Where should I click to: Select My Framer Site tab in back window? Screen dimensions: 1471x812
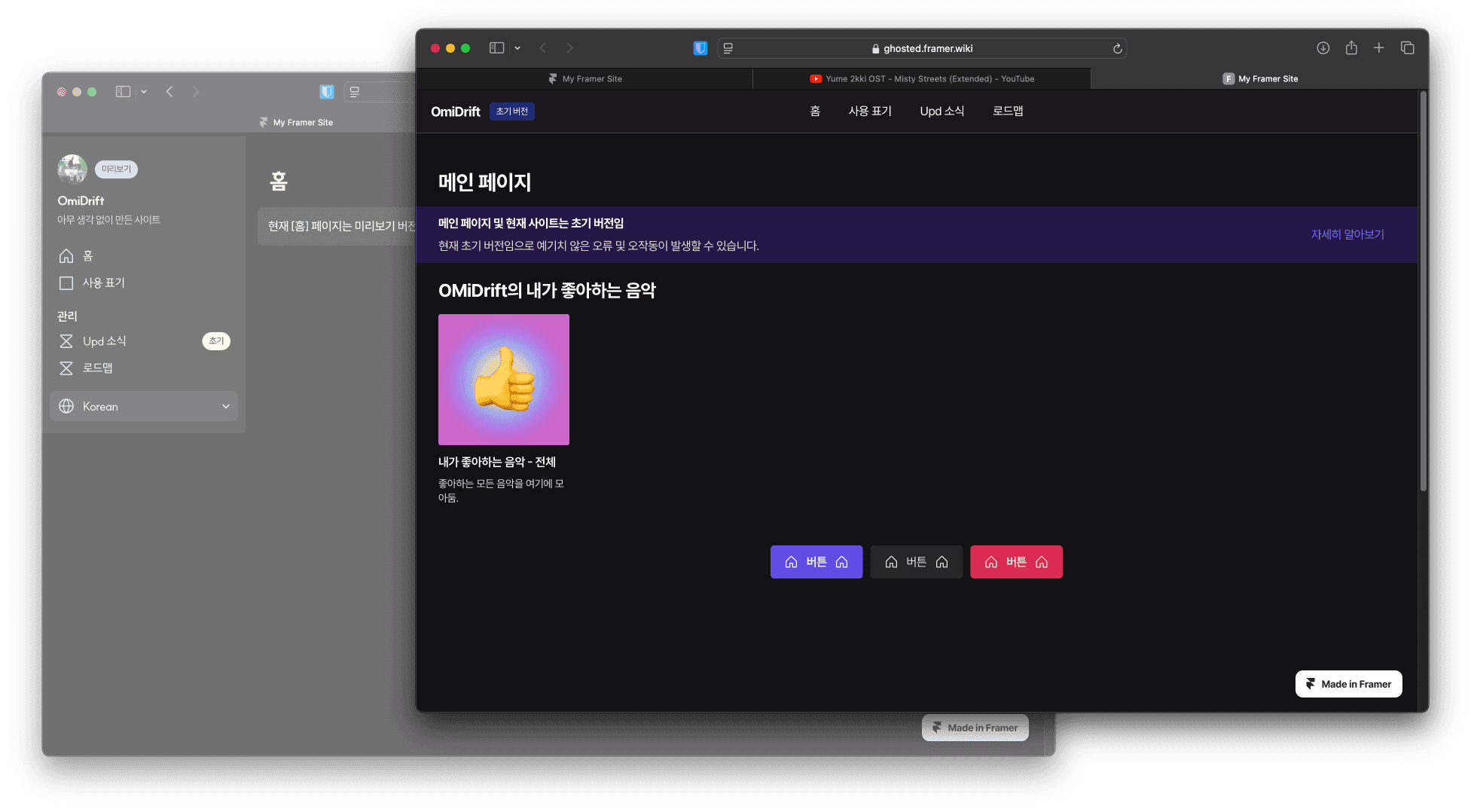tap(296, 122)
